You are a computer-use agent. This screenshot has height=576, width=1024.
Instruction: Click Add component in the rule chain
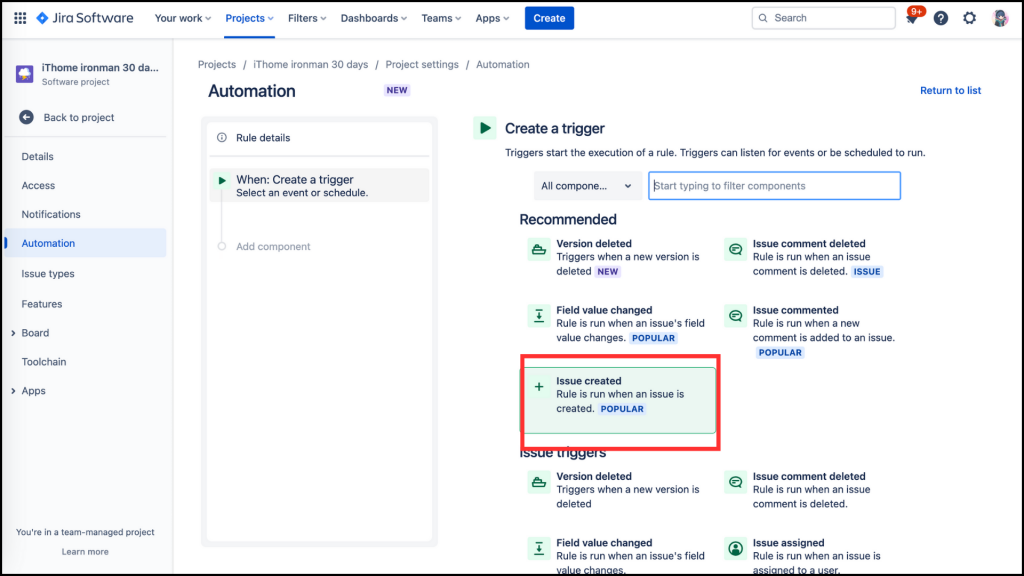point(273,247)
